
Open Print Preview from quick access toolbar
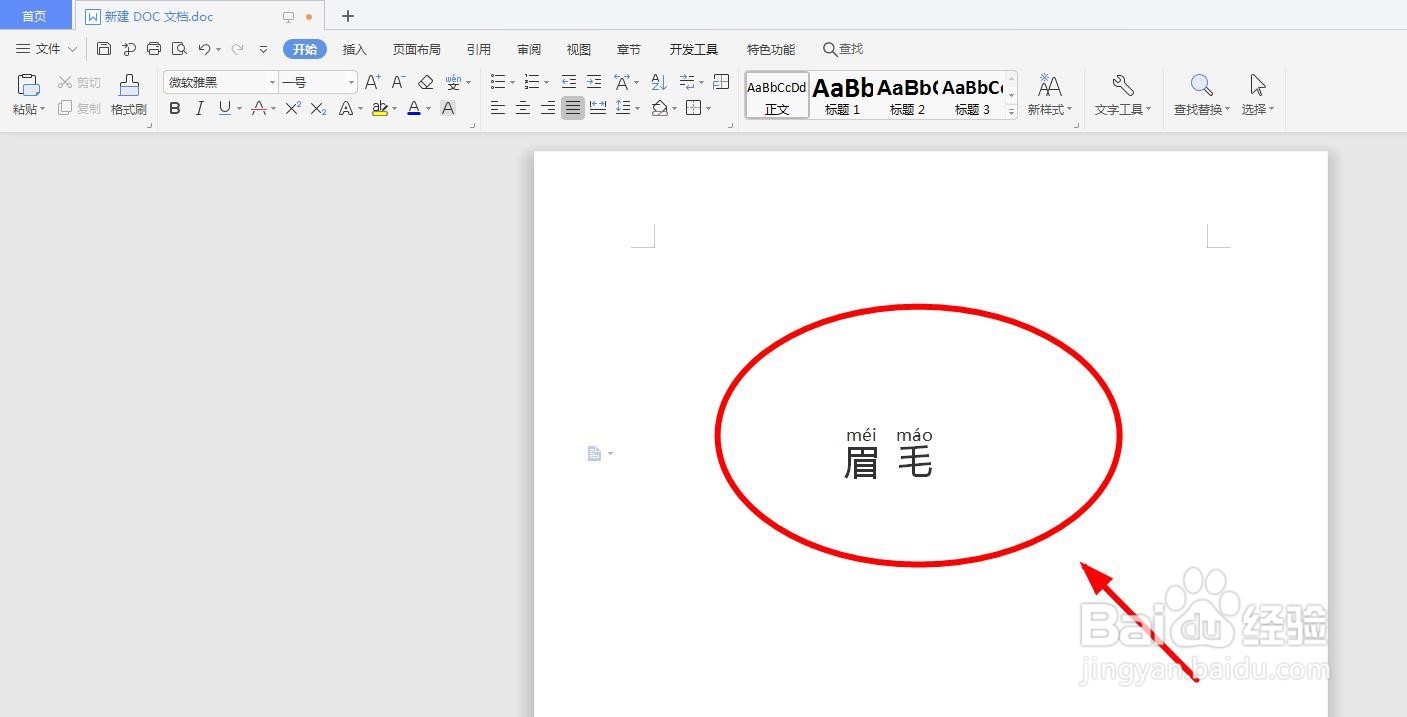point(179,49)
